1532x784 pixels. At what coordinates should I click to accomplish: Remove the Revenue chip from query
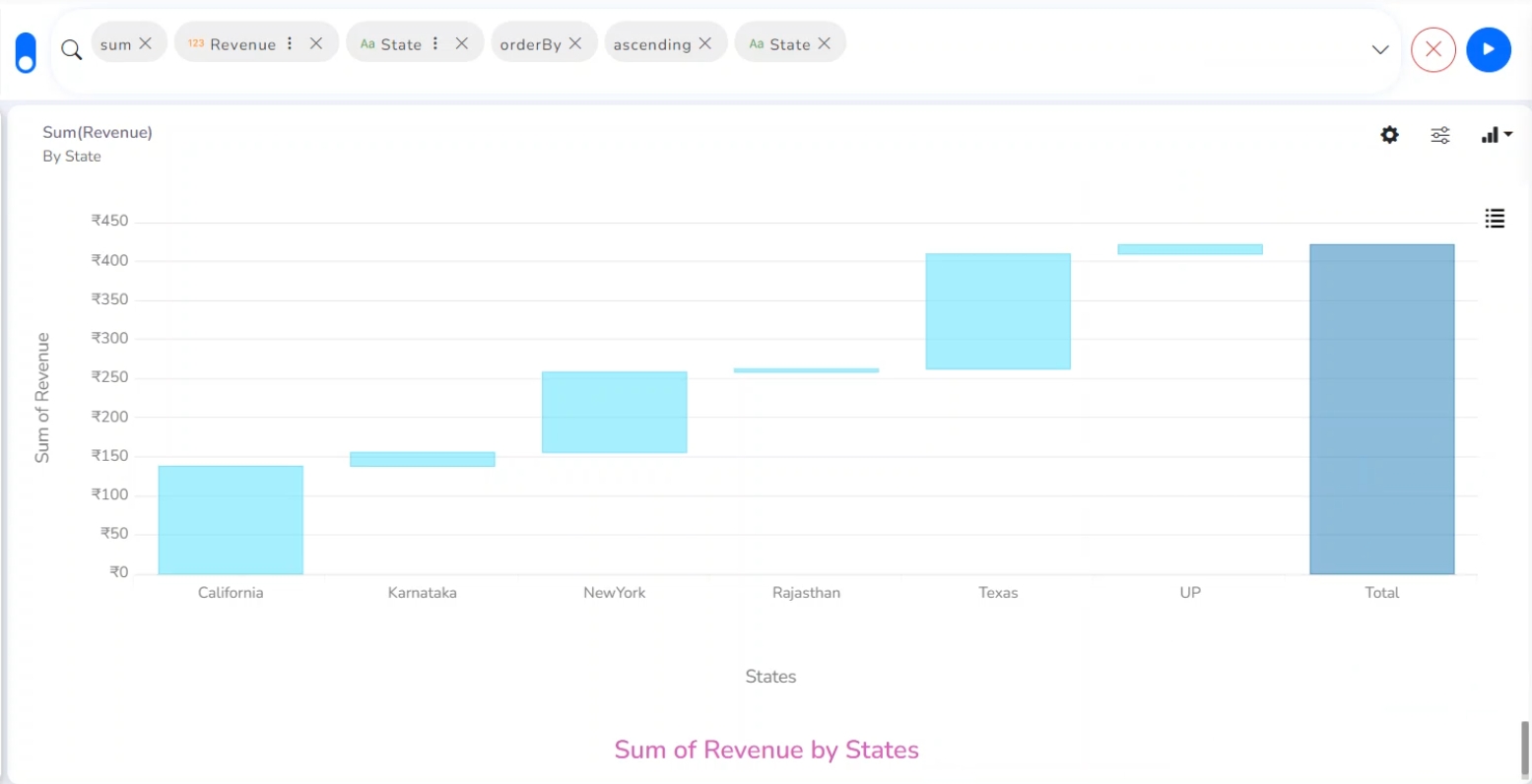click(316, 43)
